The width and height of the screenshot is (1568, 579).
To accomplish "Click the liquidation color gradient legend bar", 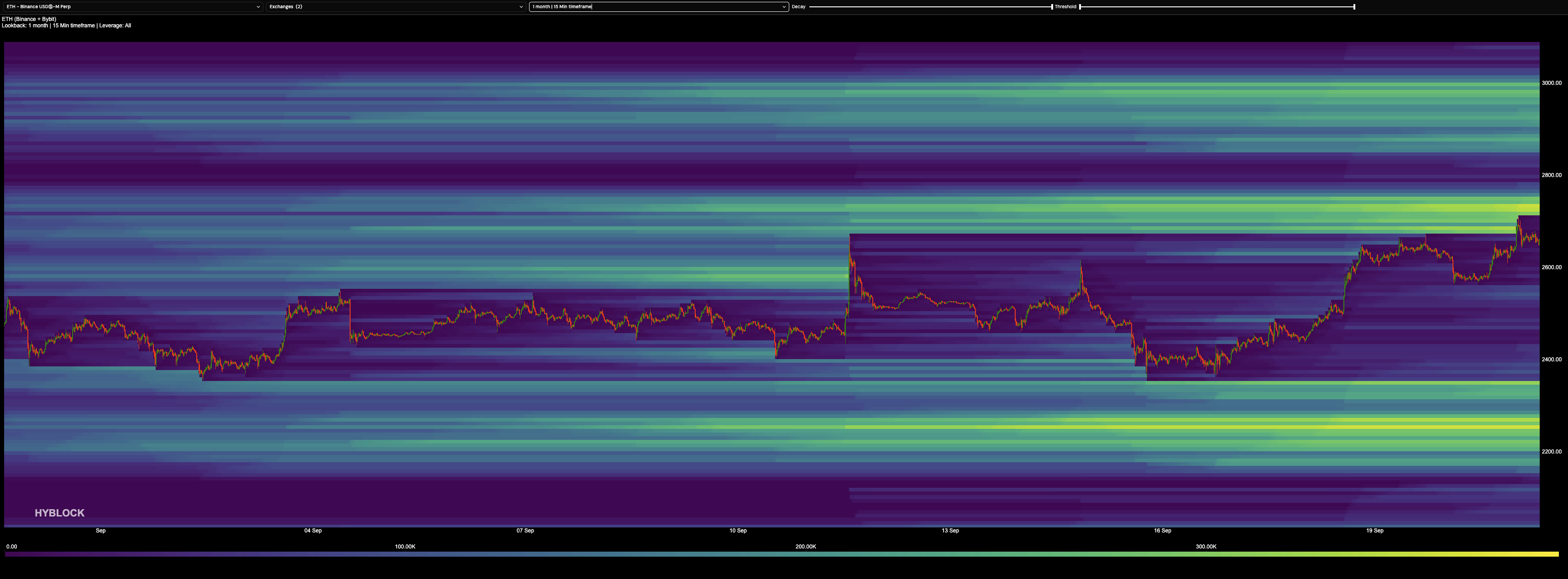I will point(781,554).
